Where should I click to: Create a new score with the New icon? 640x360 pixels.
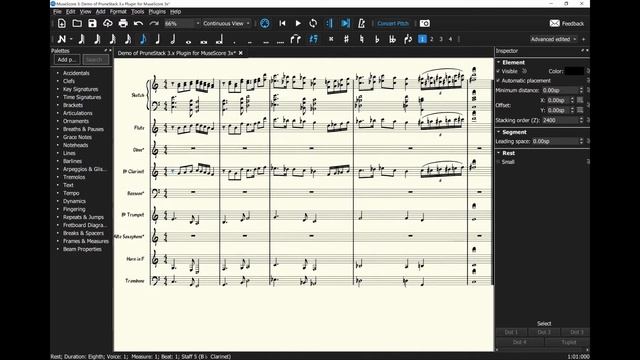pos(62,23)
